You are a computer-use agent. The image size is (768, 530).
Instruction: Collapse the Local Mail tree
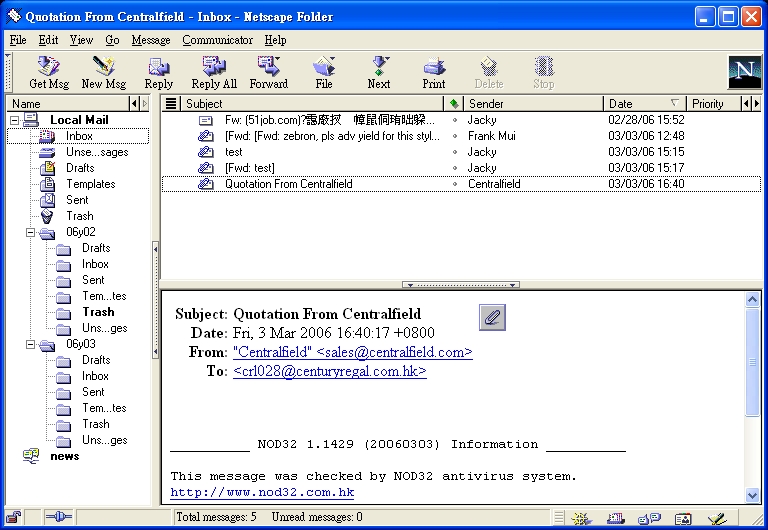(15, 120)
